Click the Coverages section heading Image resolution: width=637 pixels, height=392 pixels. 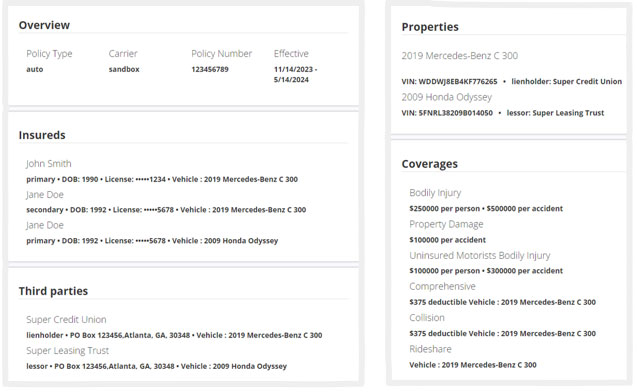(x=429, y=164)
